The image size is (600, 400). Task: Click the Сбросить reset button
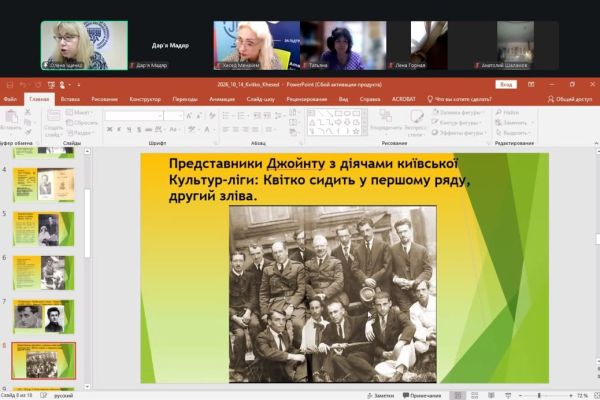click(x=82, y=123)
